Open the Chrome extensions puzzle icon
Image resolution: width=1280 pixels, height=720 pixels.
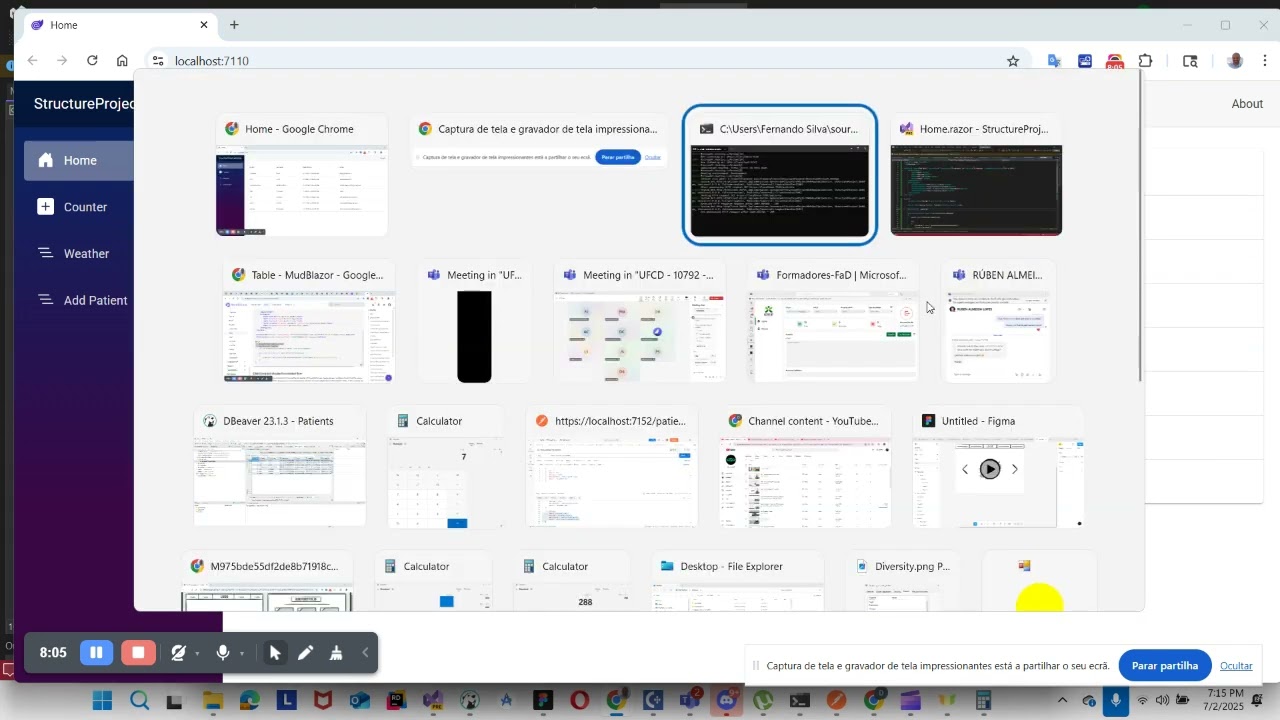click(1146, 61)
